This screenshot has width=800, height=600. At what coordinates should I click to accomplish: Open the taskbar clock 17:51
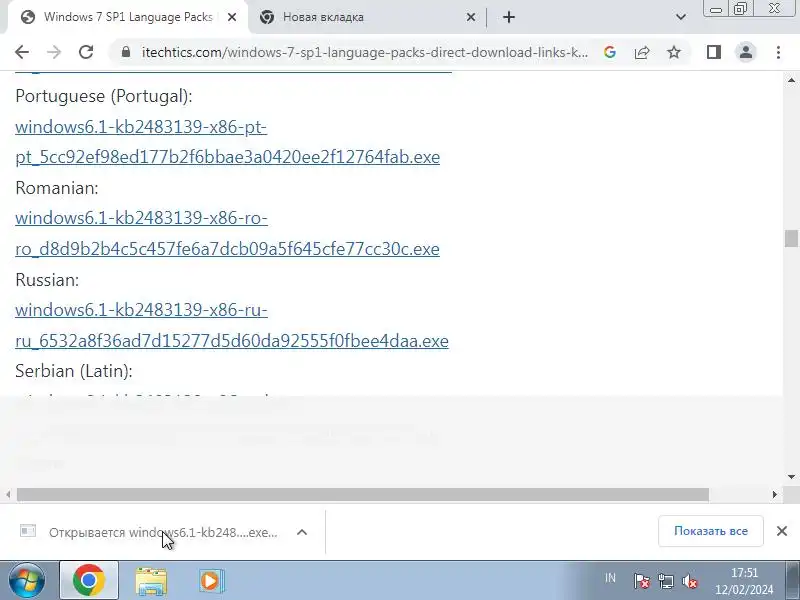tap(744, 581)
